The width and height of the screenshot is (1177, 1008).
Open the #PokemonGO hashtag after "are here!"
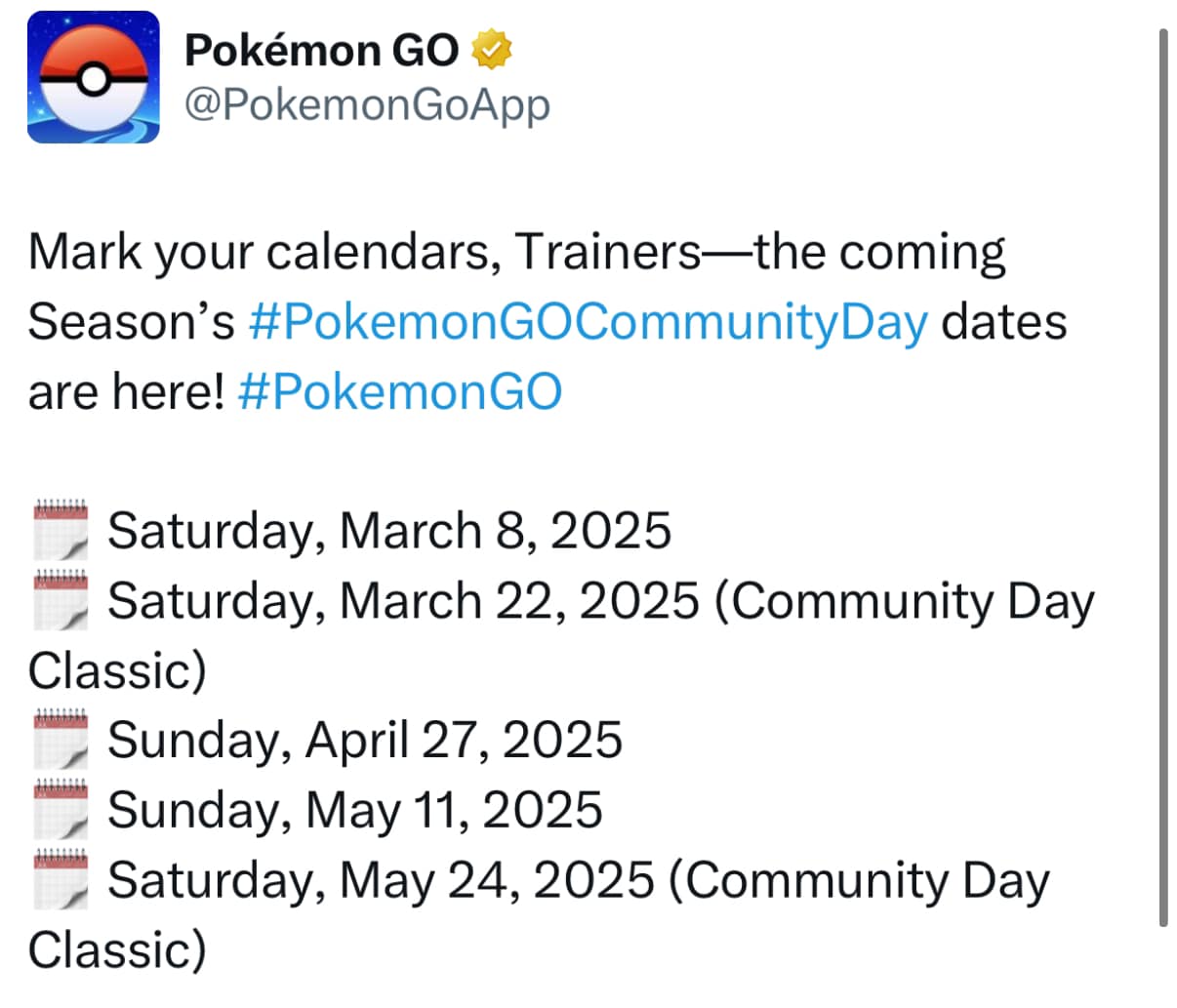[400, 392]
